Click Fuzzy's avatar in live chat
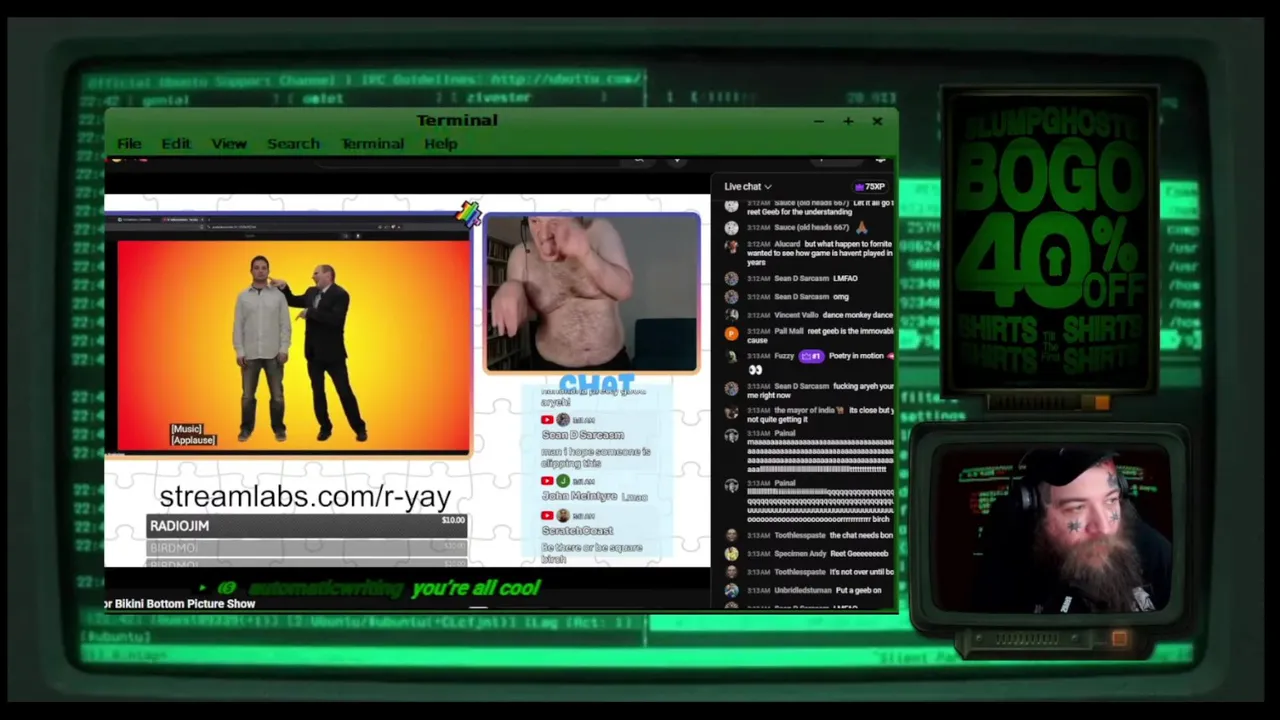The height and width of the screenshot is (720, 1280). click(x=731, y=356)
